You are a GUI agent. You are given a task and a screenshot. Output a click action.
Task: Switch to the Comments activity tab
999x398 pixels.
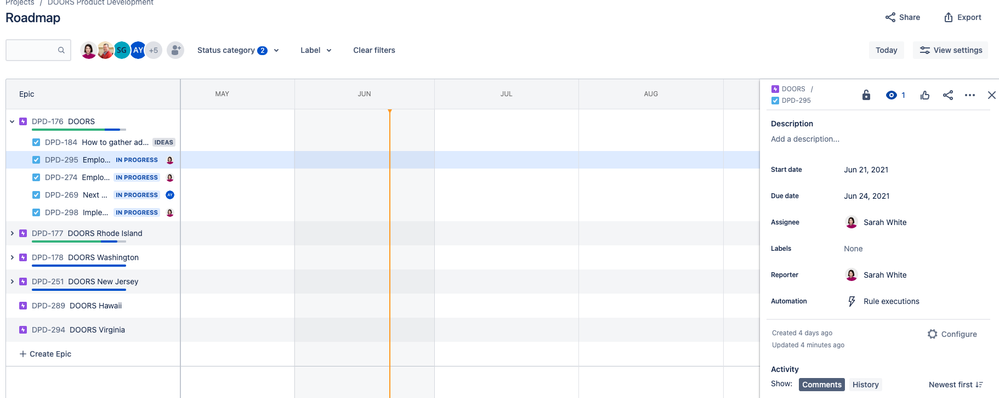(822, 385)
